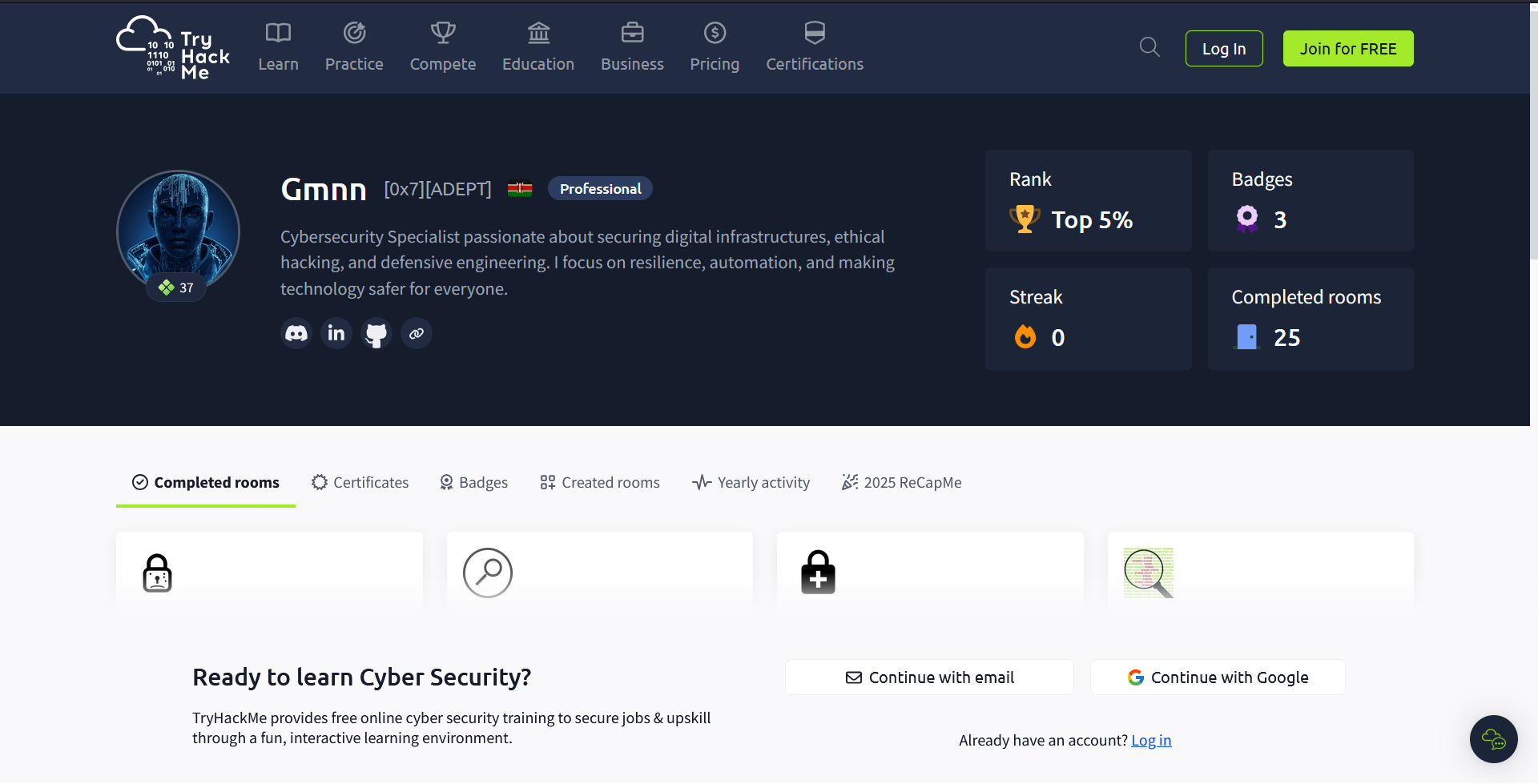Switch to the Yearly activity tab
This screenshot has width=1538, height=784.
751,482
